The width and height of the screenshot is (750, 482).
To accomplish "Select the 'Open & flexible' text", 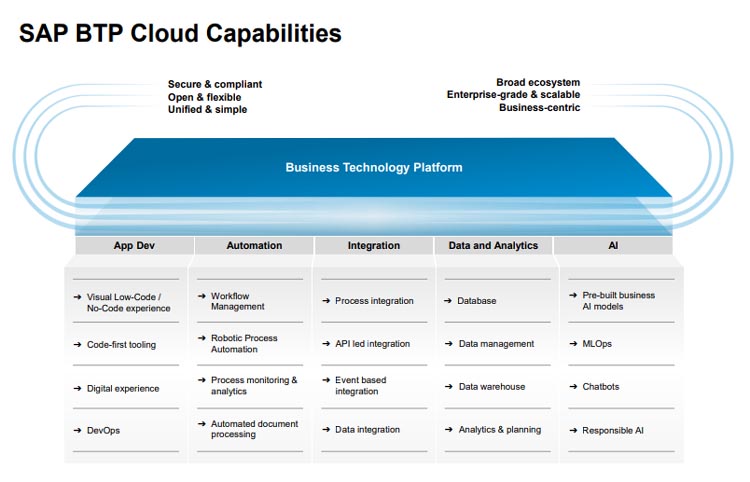I will 204,97.
